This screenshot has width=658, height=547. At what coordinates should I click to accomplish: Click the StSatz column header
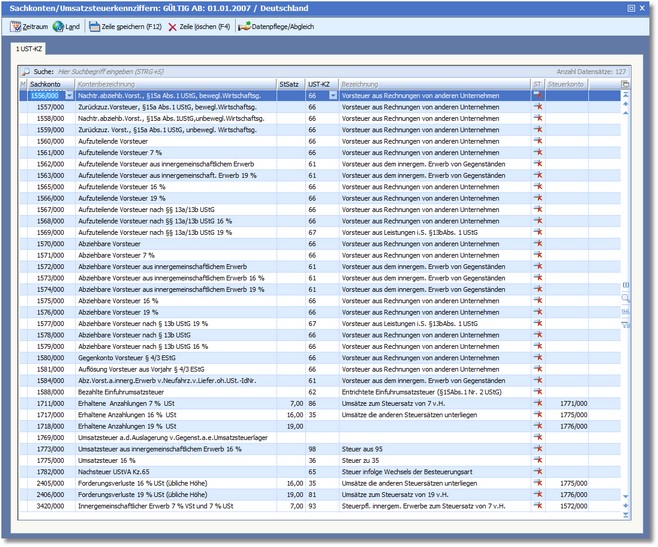[289, 84]
